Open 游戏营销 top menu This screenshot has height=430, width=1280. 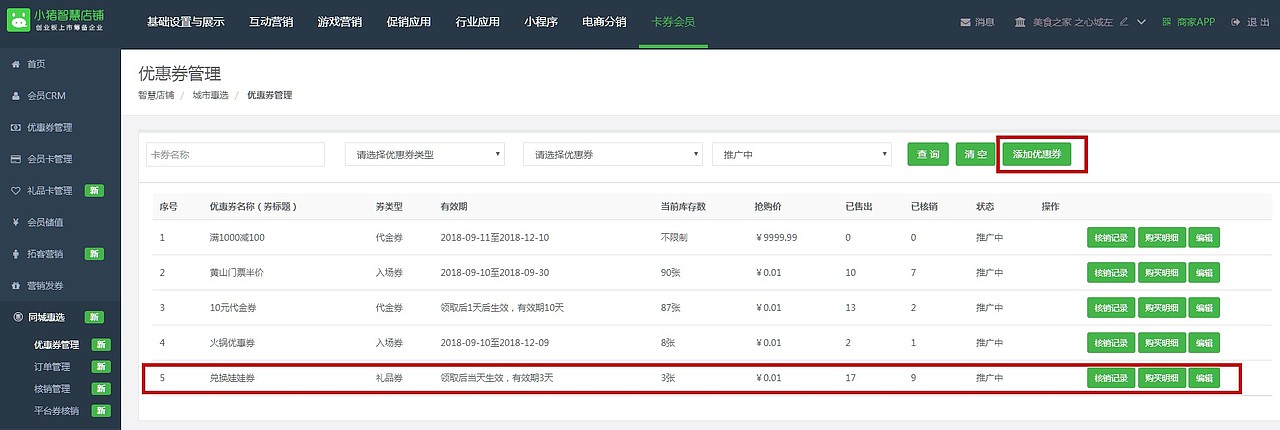pyautogui.click(x=338, y=22)
